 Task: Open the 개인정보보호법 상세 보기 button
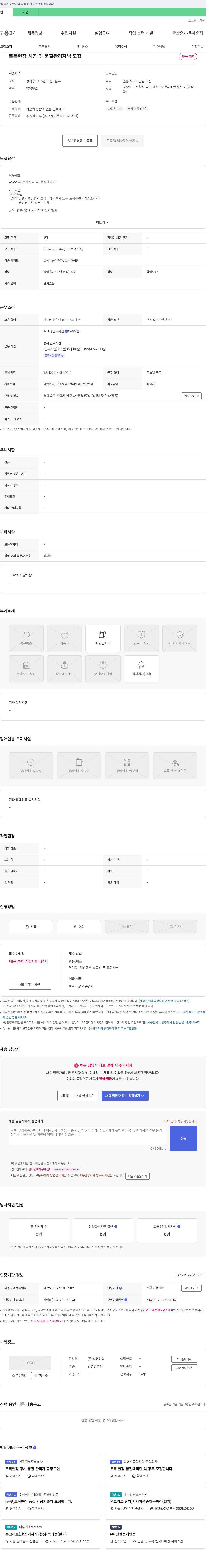[78, 1096]
